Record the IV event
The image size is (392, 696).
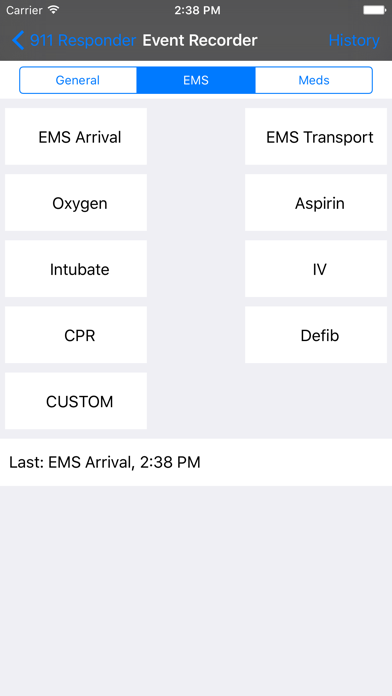coord(316,269)
